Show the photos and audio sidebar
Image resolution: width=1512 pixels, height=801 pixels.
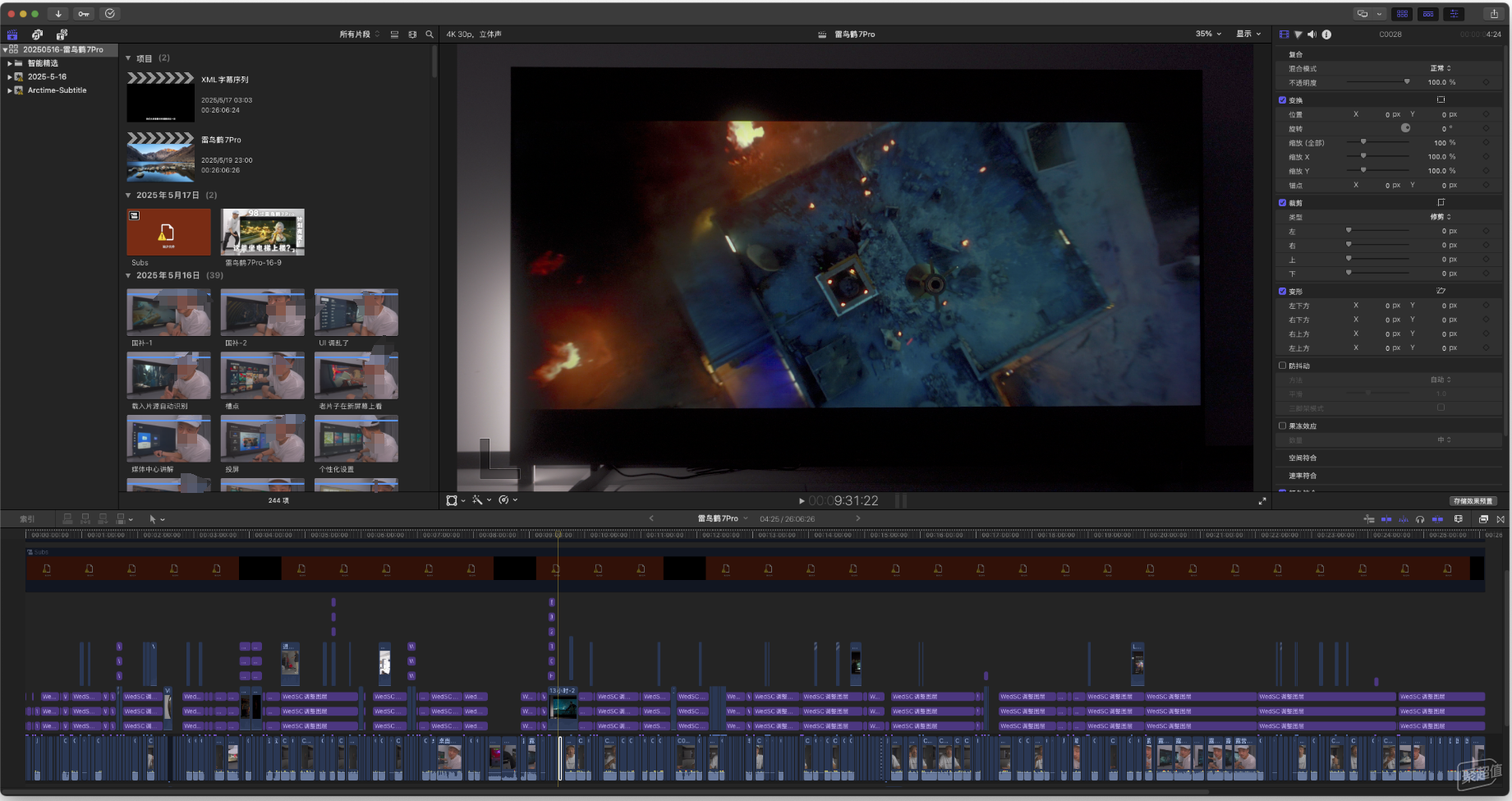click(37, 35)
